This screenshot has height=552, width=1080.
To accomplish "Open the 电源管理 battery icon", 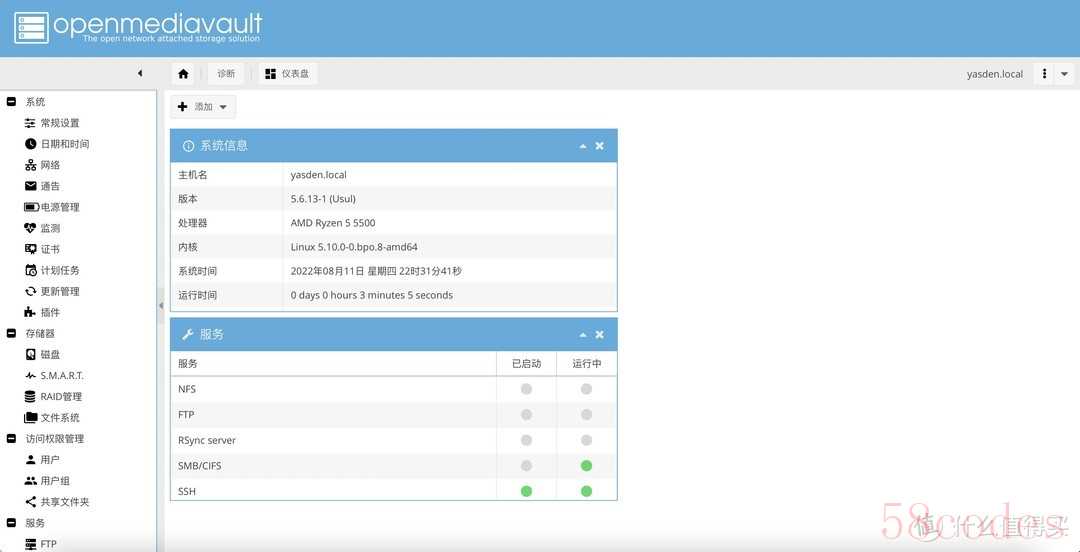I will [x=31, y=207].
